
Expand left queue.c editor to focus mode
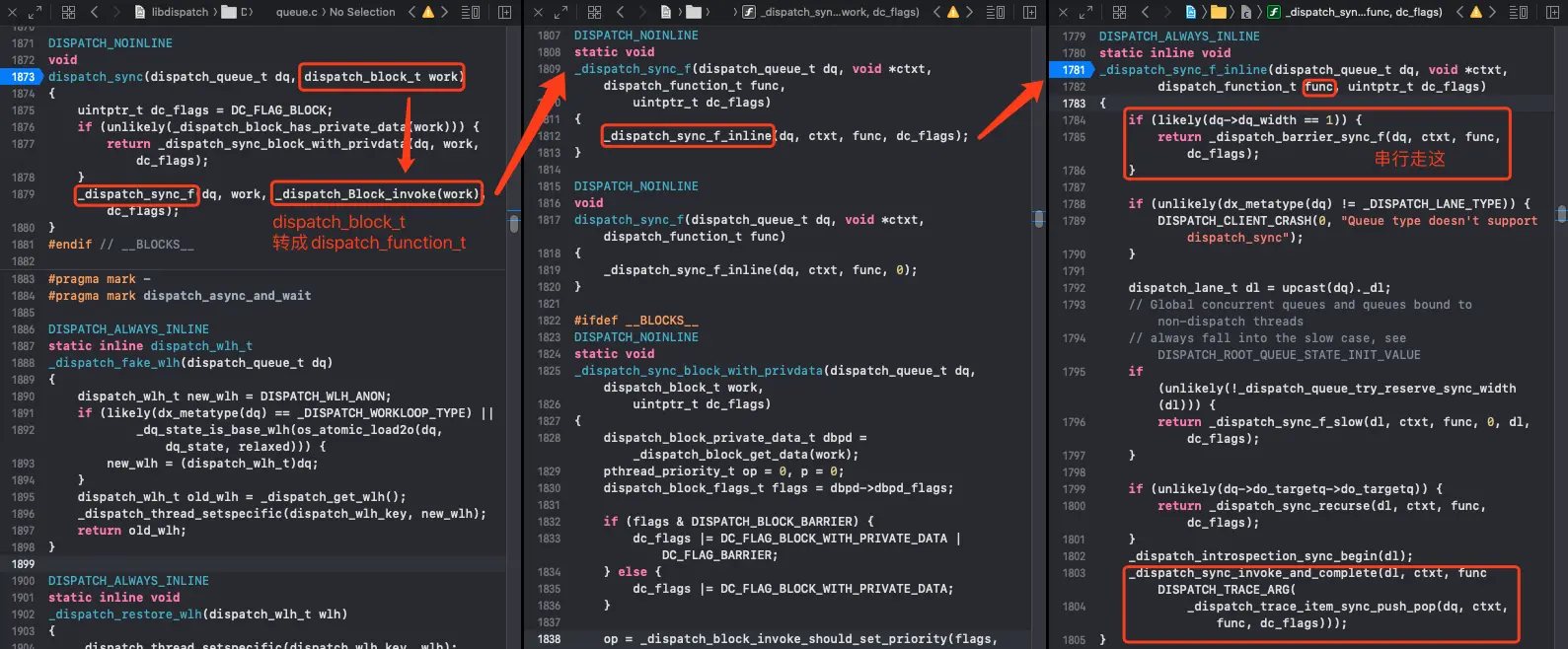[35, 12]
